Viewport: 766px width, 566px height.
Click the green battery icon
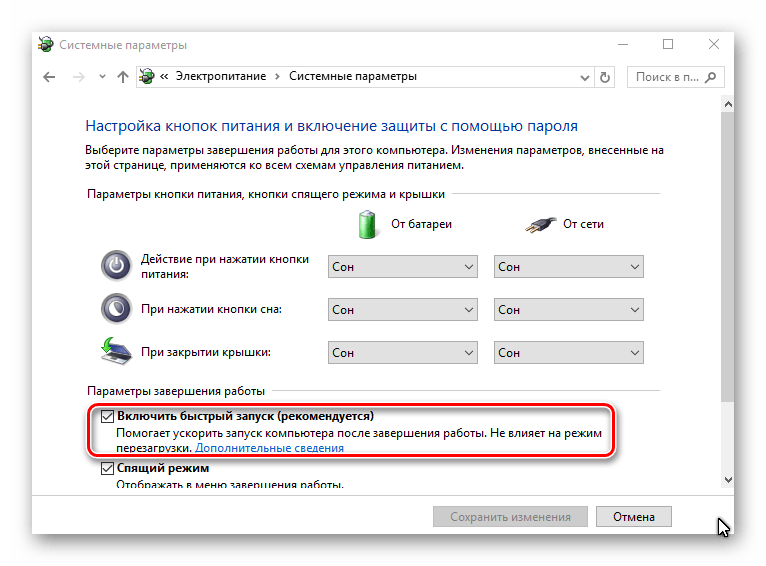(367, 225)
